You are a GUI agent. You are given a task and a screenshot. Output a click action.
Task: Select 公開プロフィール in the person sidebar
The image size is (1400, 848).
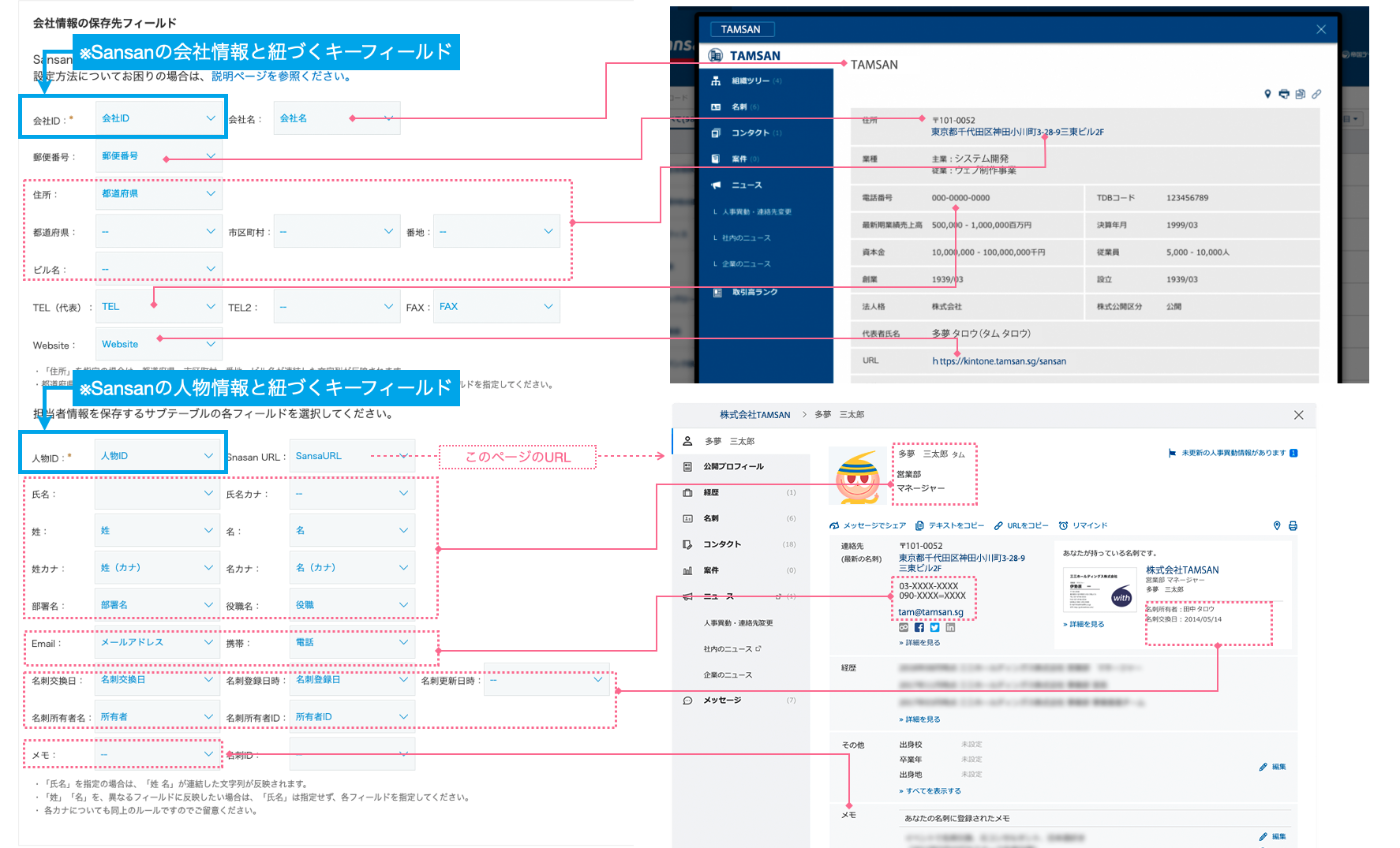(x=733, y=466)
